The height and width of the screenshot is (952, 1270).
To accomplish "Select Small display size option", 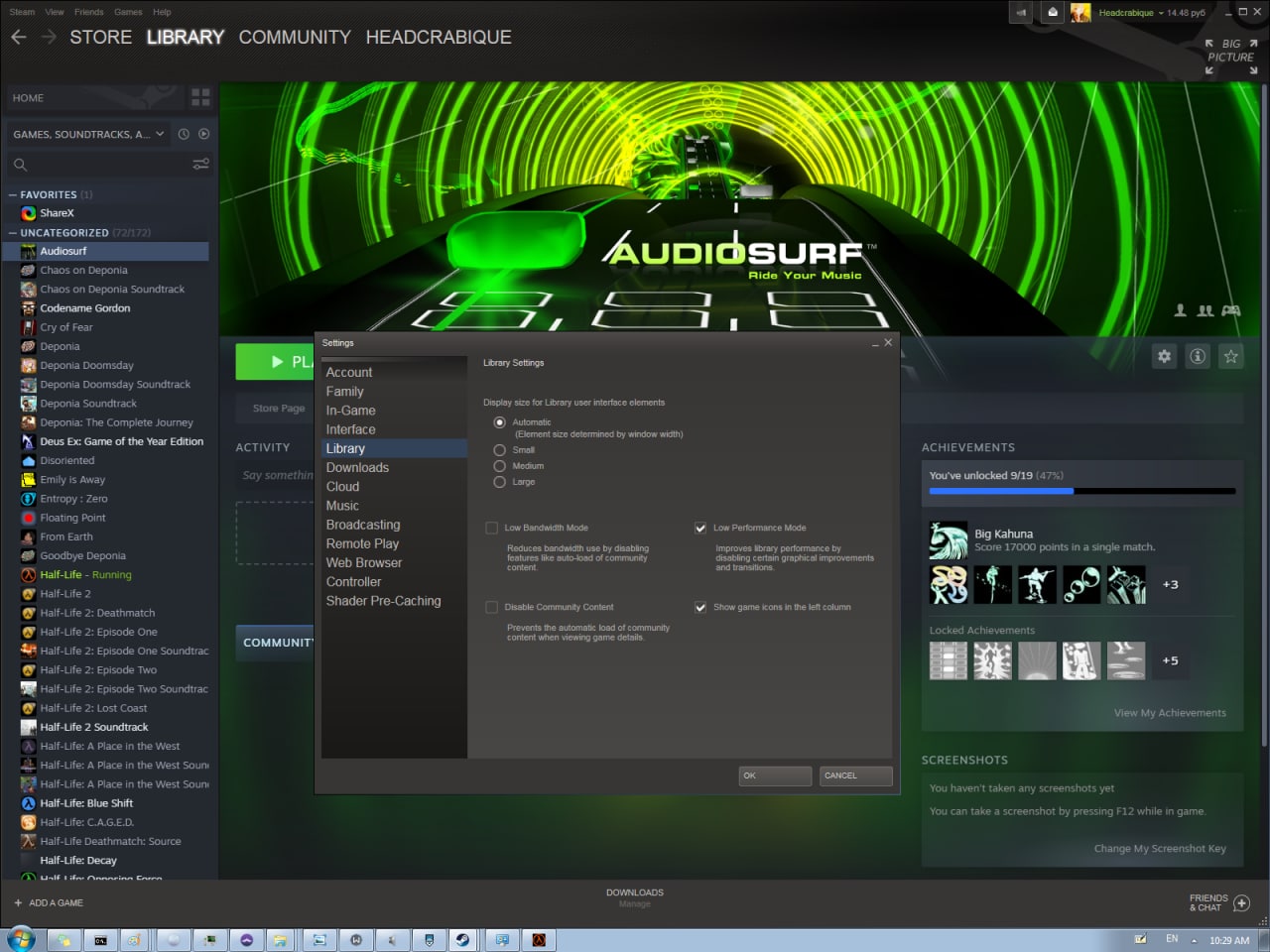I will (x=500, y=450).
